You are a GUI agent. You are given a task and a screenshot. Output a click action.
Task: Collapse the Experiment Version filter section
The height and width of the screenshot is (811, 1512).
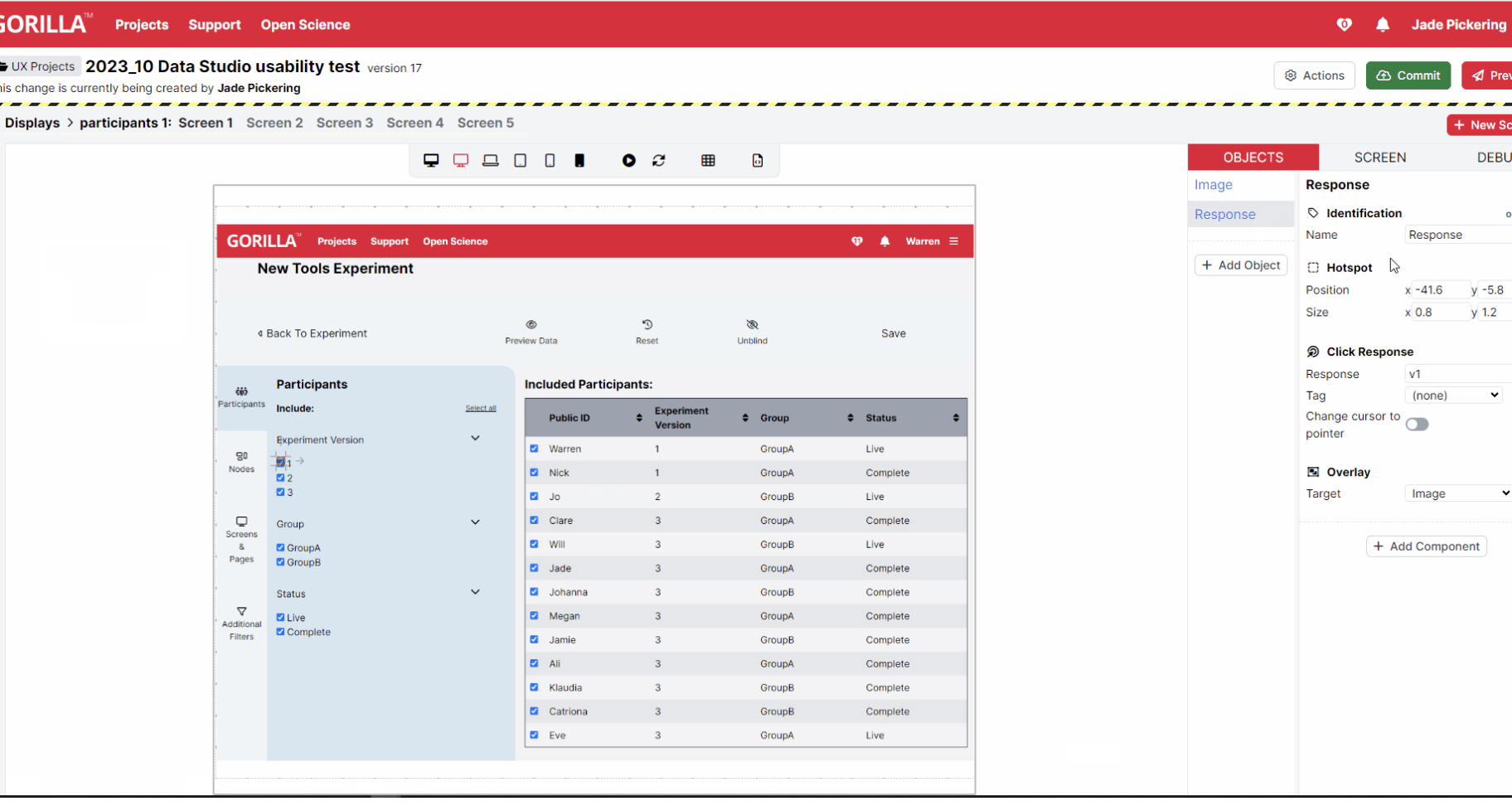[475, 437]
